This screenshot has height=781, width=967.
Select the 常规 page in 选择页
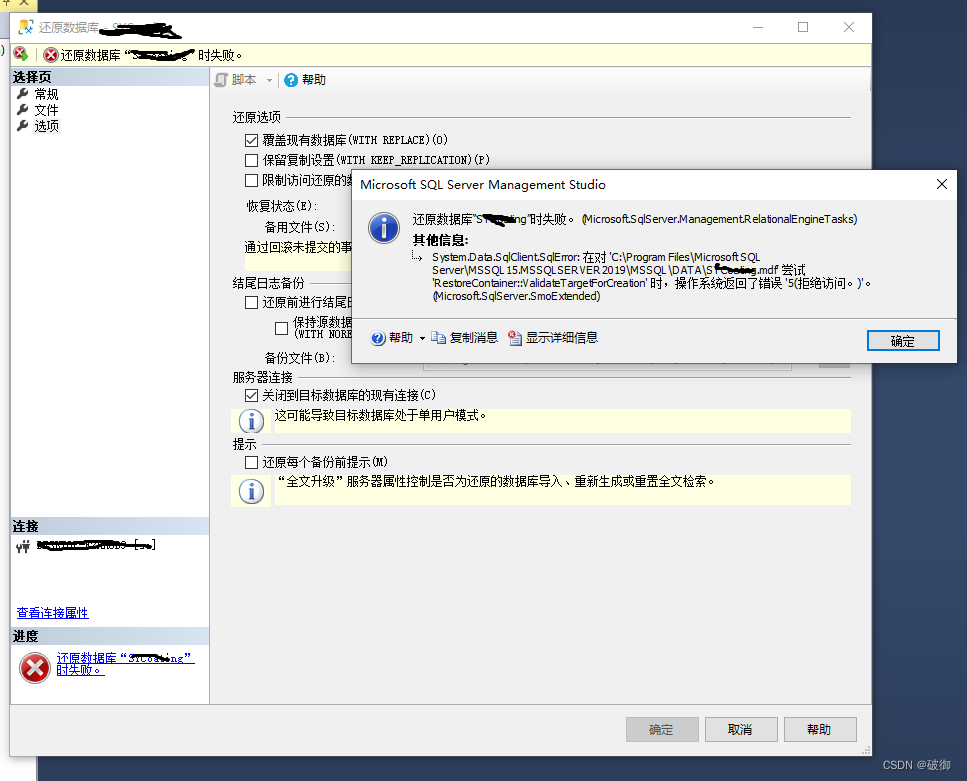pos(46,94)
